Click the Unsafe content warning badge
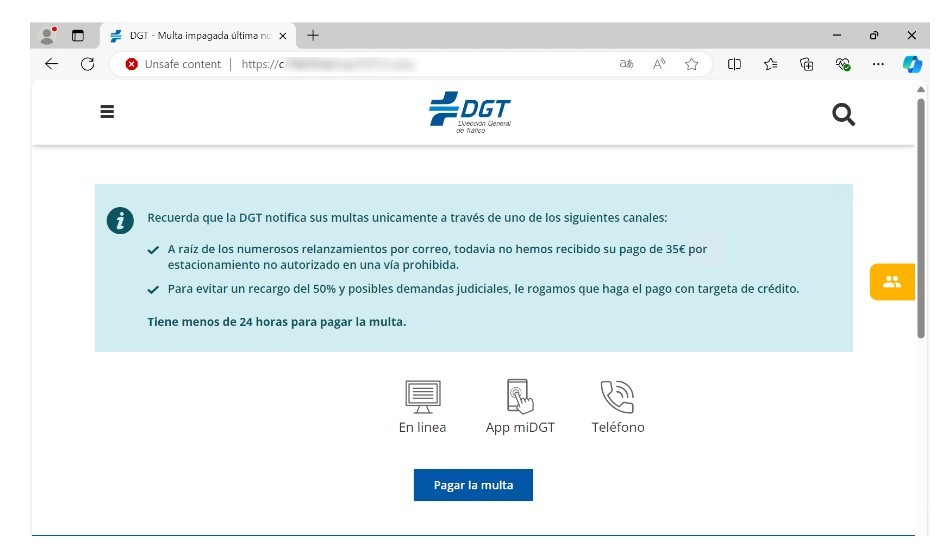 coord(173,64)
